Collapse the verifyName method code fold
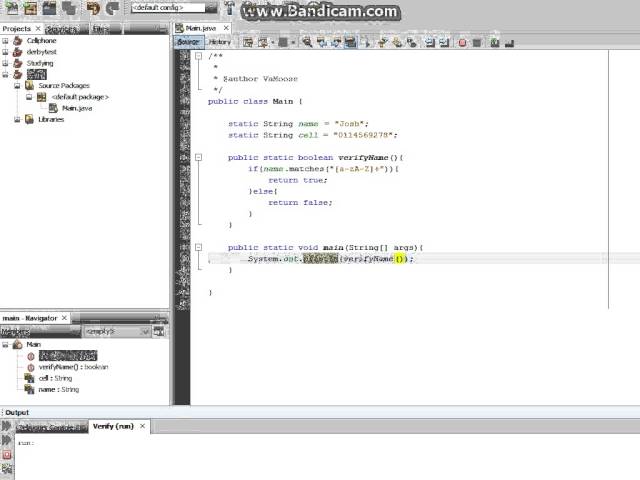This screenshot has width=640, height=480. pos(198,157)
